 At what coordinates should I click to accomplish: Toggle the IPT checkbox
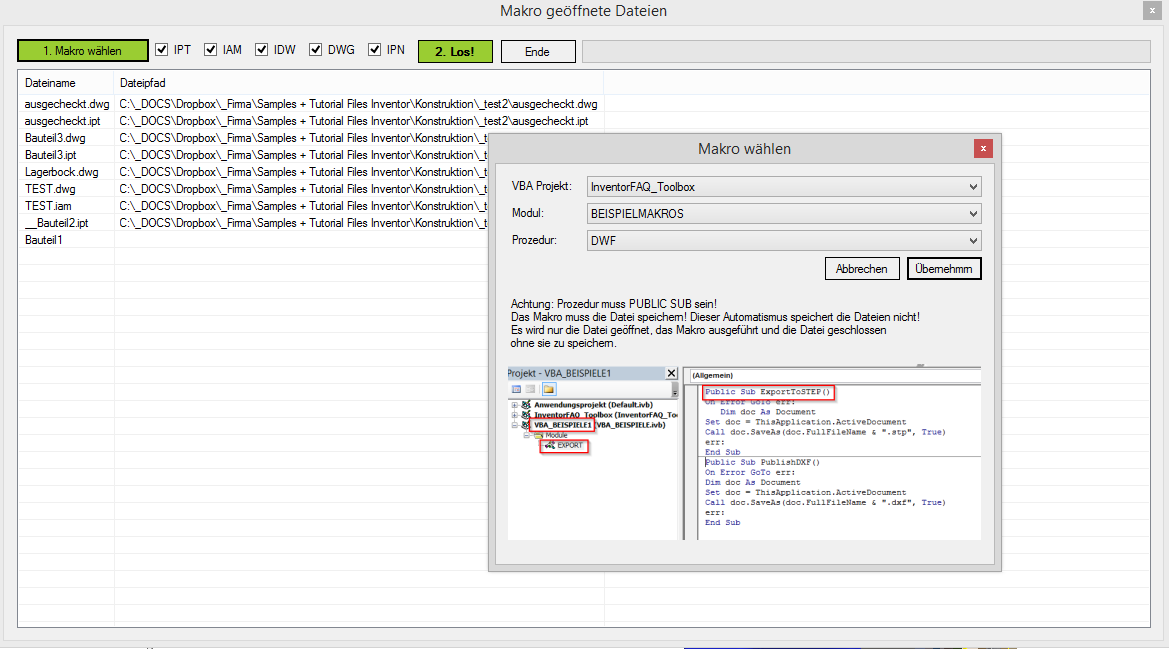click(162, 50)
